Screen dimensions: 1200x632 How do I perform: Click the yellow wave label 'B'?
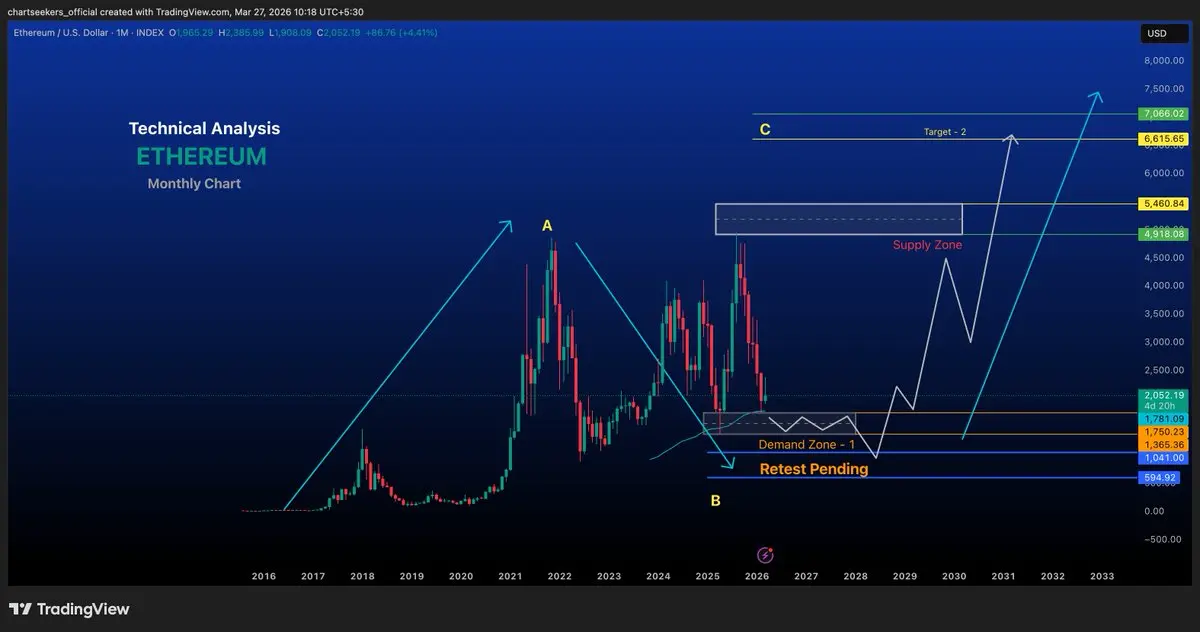715,500
